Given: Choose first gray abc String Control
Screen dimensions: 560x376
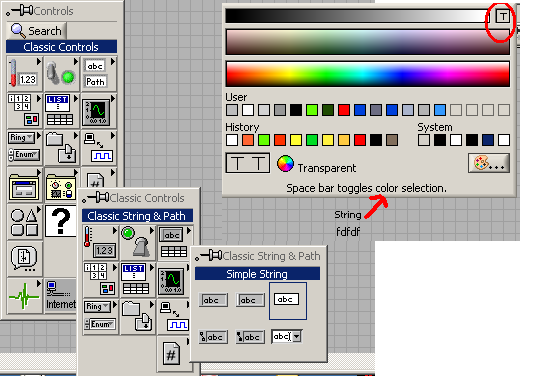Looking at the screenshot, I should (x=213, y=300).
